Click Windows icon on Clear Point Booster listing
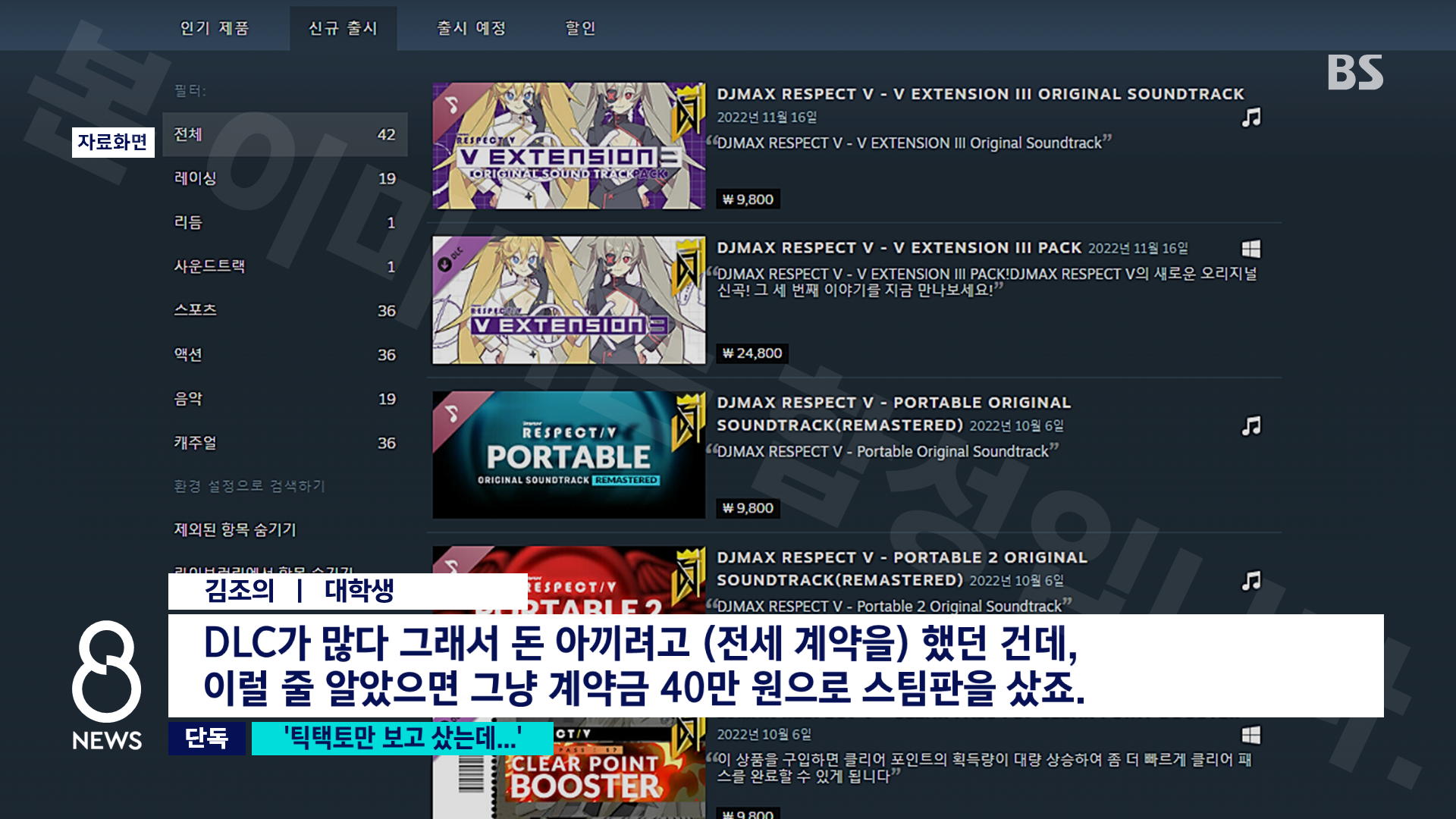The width and height of the screenshot is (1456, 819). (1250, 735)
